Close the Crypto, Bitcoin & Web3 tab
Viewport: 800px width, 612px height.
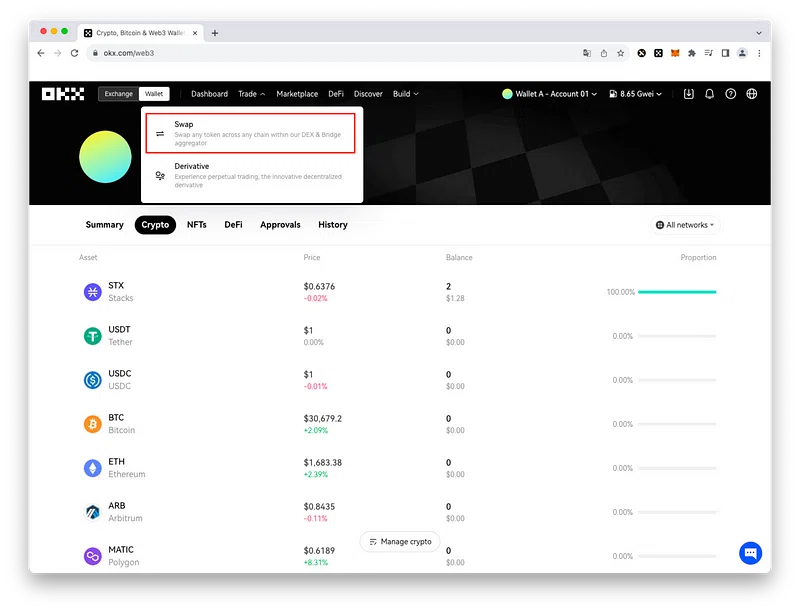click(195, 33)
